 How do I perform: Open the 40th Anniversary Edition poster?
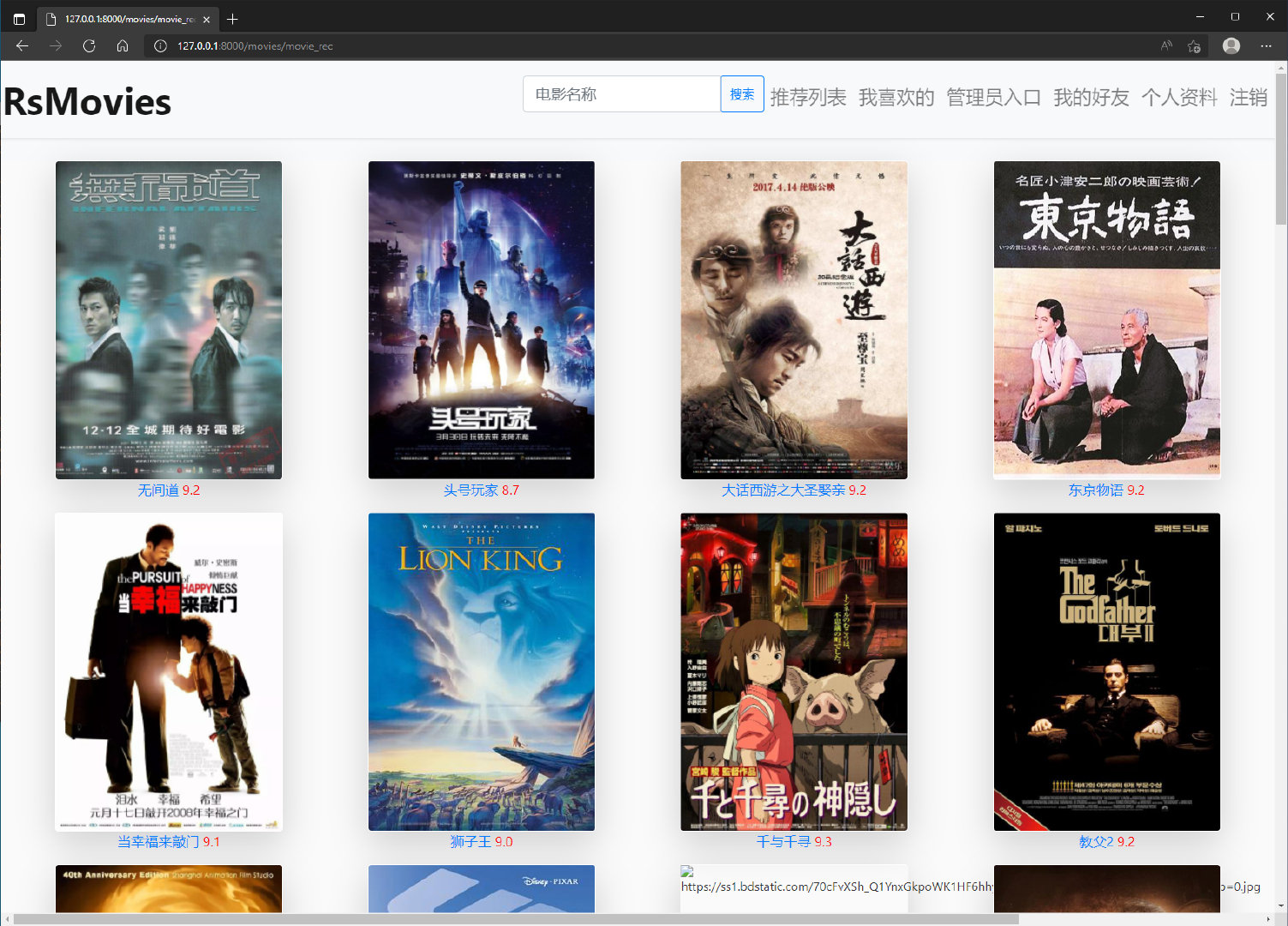(x=169, y=889)
